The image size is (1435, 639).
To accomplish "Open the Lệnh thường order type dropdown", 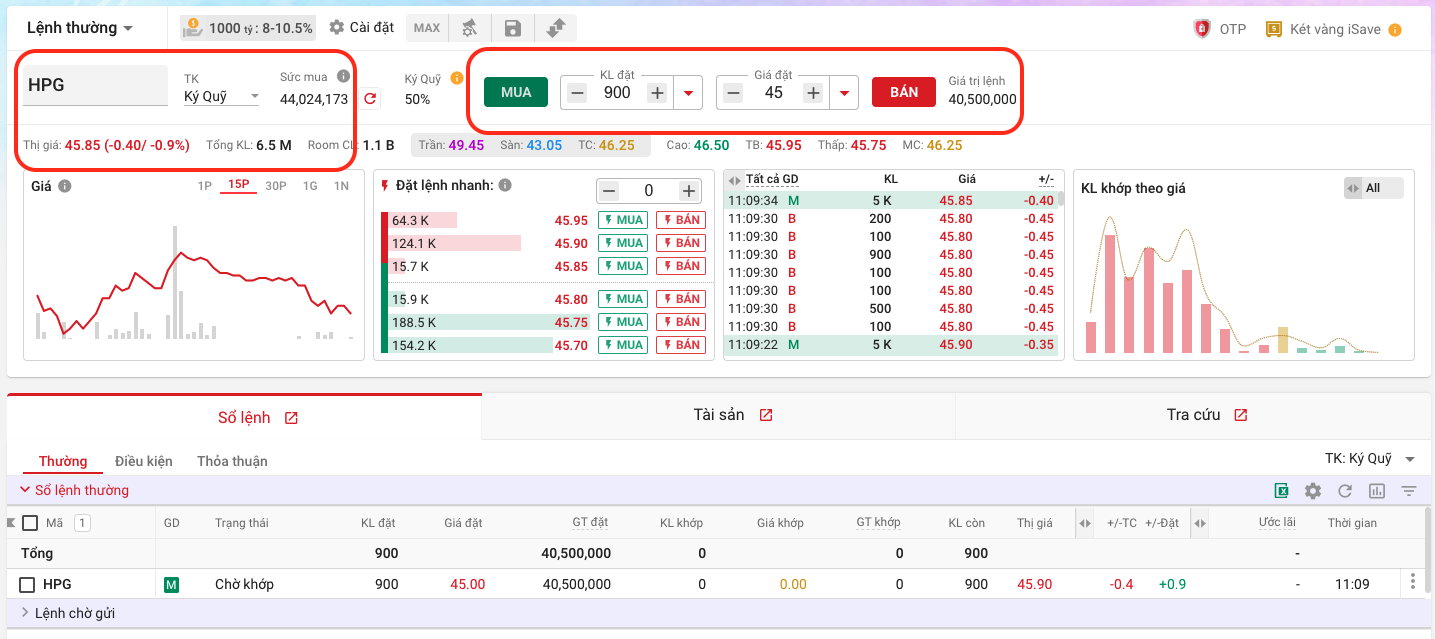I will click(80, 28).
